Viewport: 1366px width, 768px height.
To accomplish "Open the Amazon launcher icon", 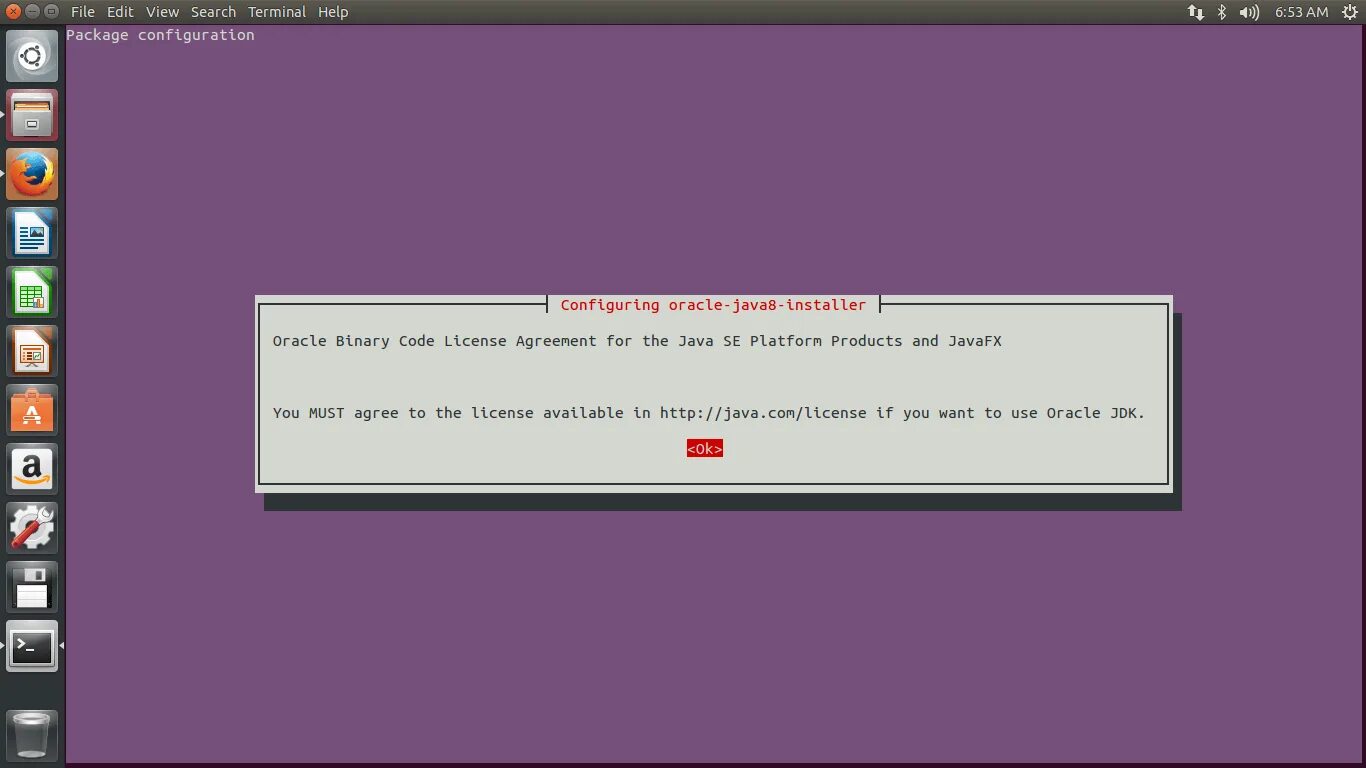I will 32,469.
